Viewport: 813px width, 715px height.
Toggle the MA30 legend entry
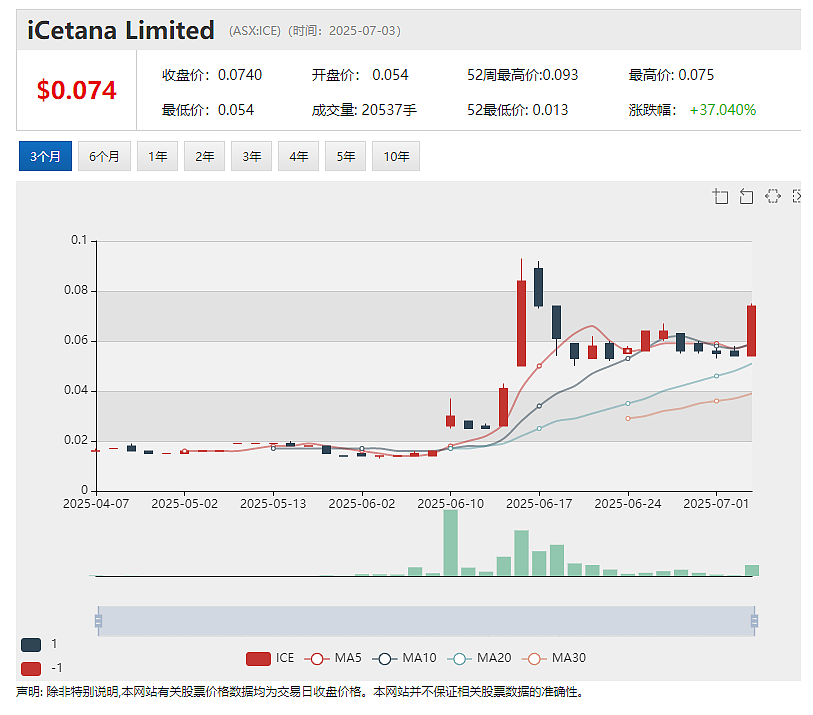[554, 658]
